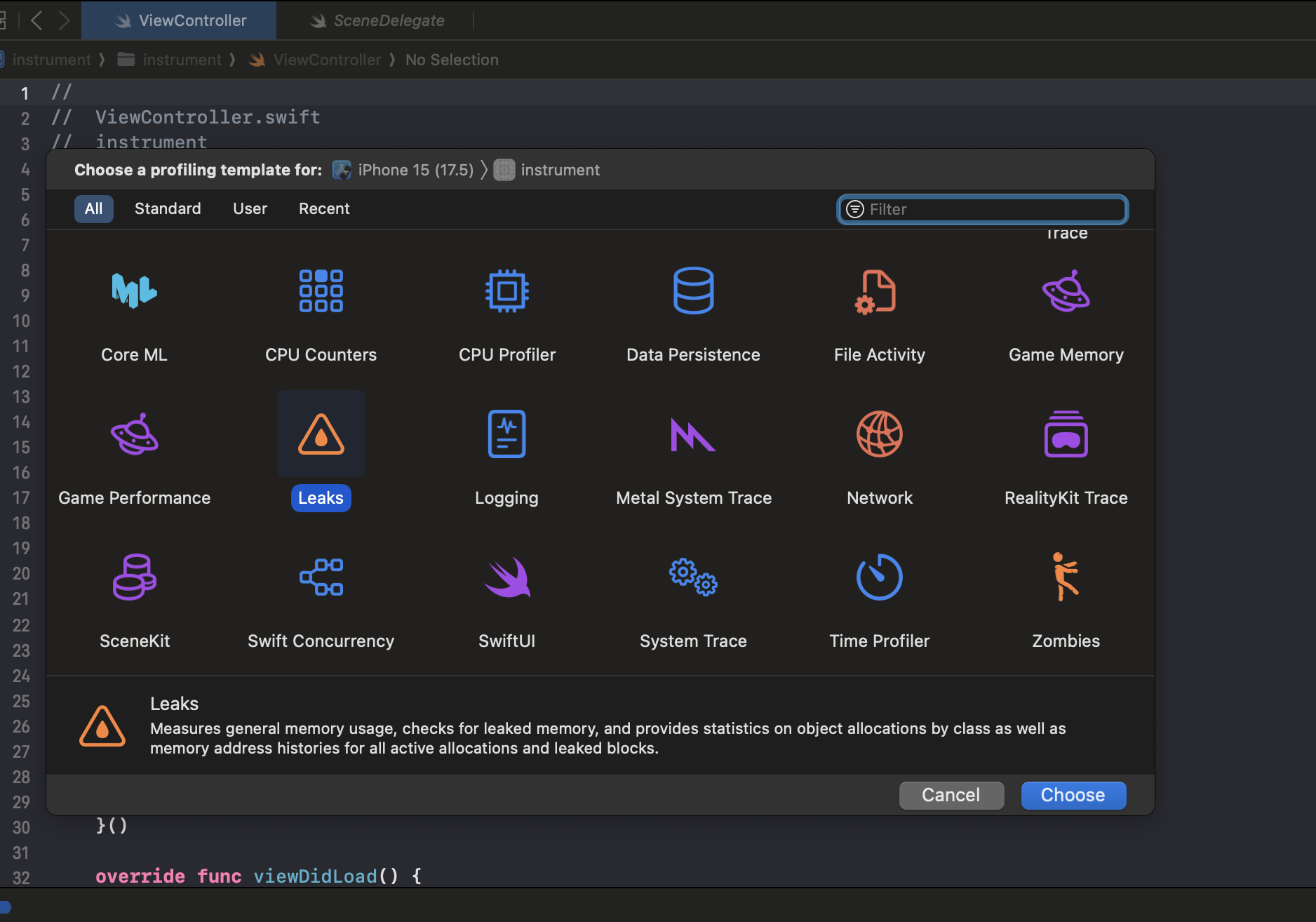Click the Cancel button

coord(951,795)
